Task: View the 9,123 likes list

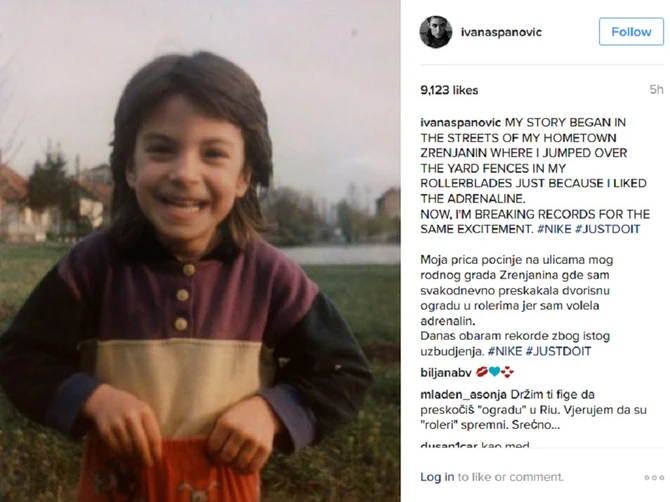Action: pyautogui.click(x=449, y=90)
